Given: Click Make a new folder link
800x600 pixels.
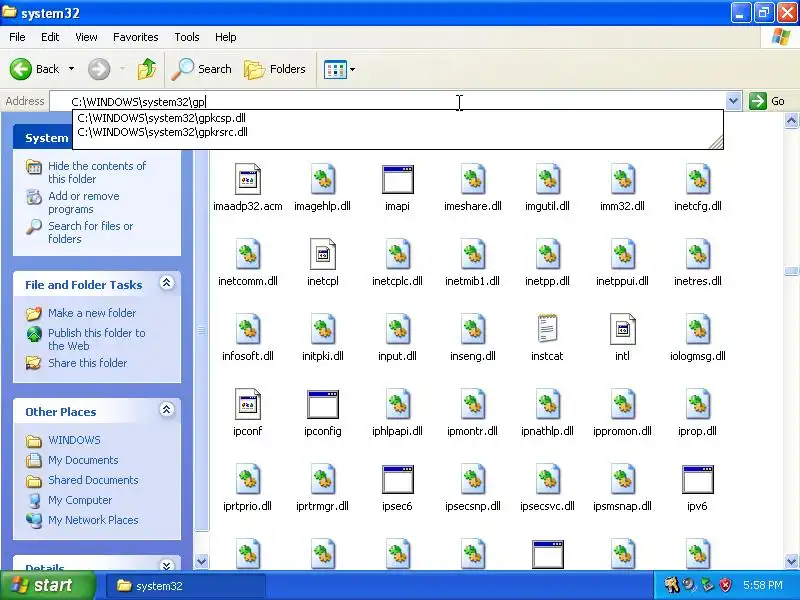Looking at the screenshot, I should pos(92,313).
